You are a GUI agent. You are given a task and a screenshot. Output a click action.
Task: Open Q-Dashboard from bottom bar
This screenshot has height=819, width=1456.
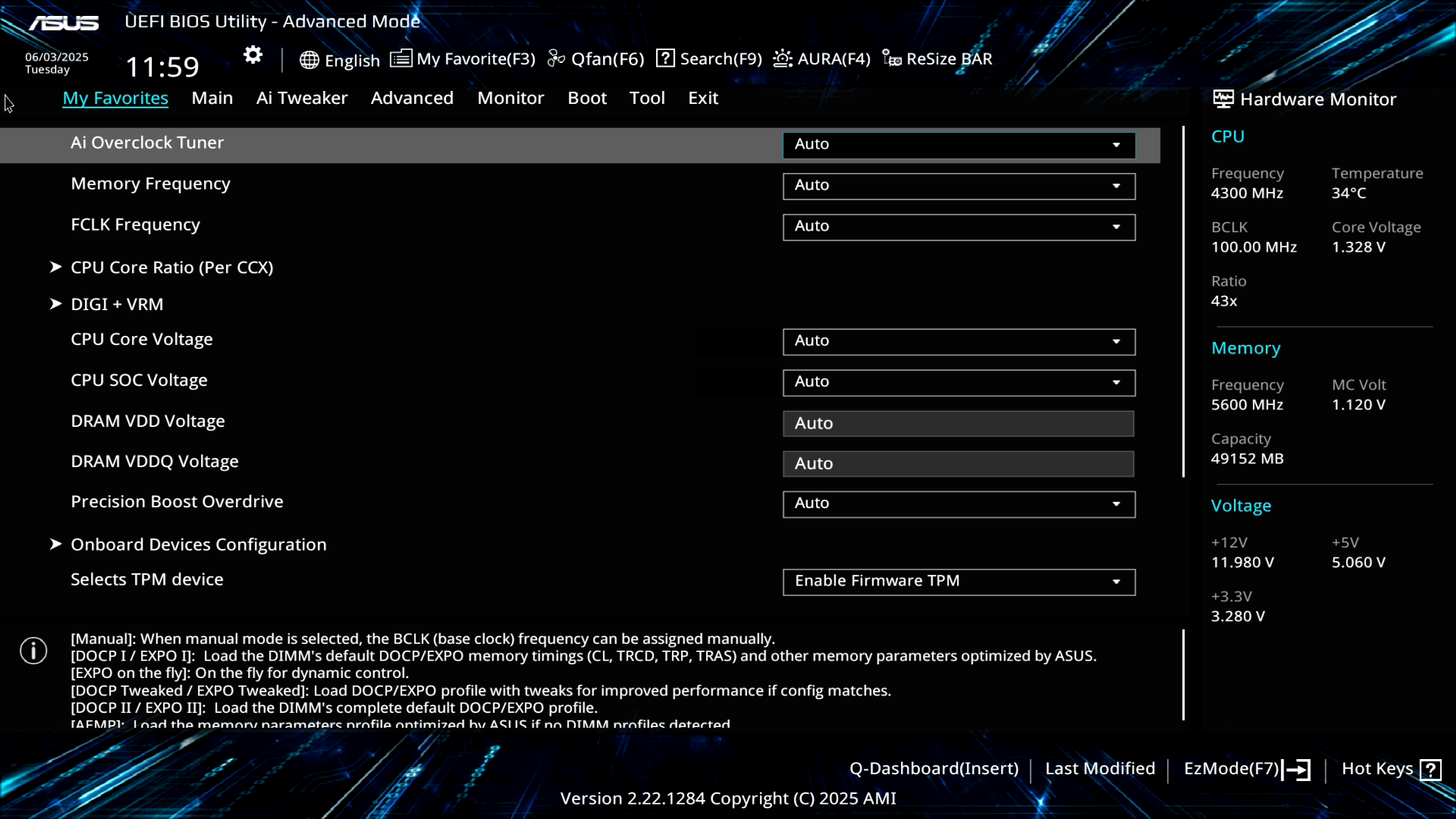click(x=934, y=768)
